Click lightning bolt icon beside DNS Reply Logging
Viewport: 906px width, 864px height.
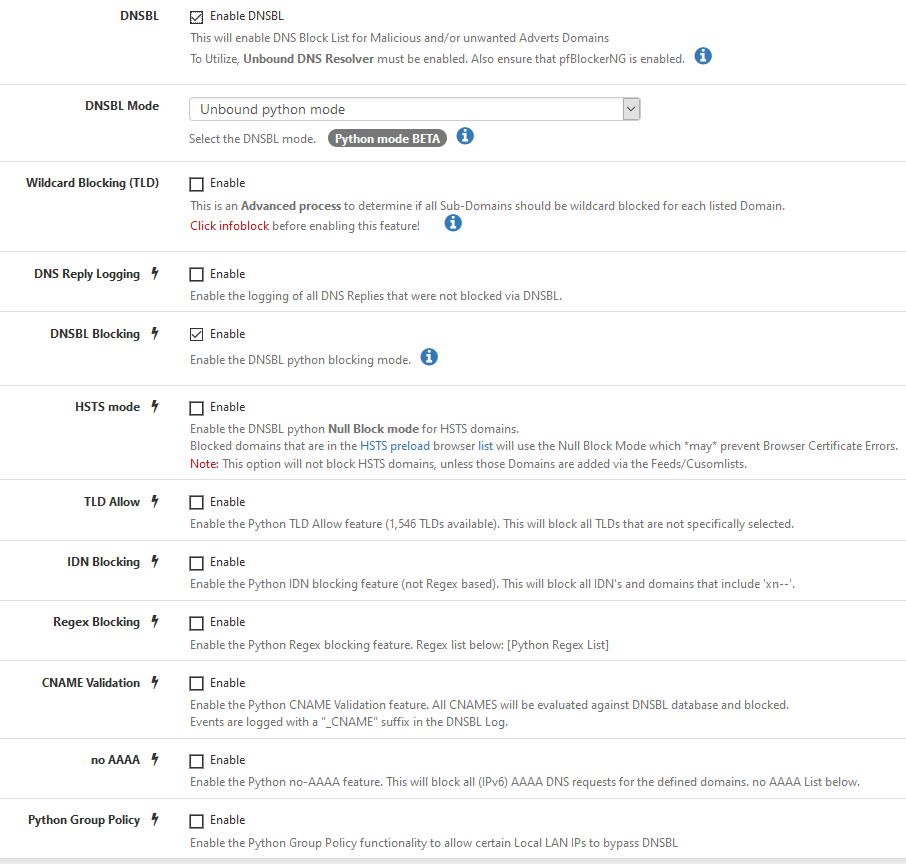pyautogui.click(x=155, y=274)
